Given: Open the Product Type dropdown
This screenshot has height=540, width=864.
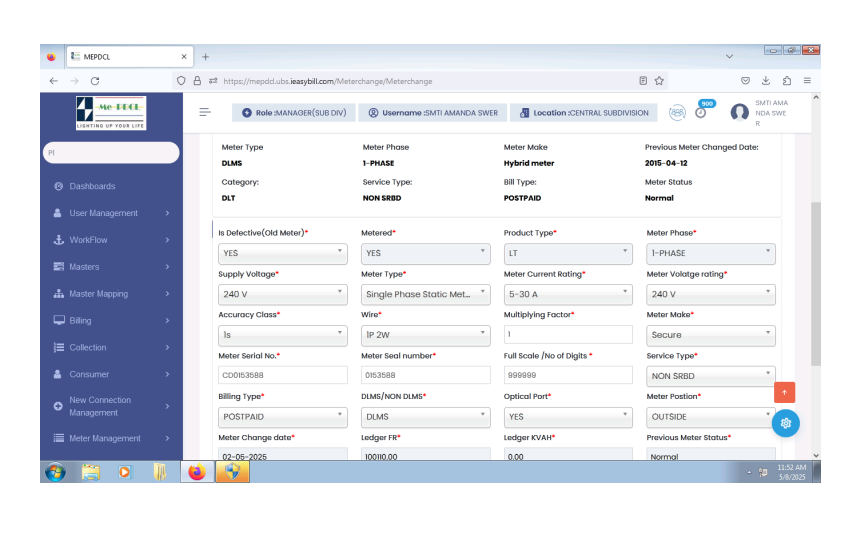Looking at the screenshot, I should coord(568,253).
